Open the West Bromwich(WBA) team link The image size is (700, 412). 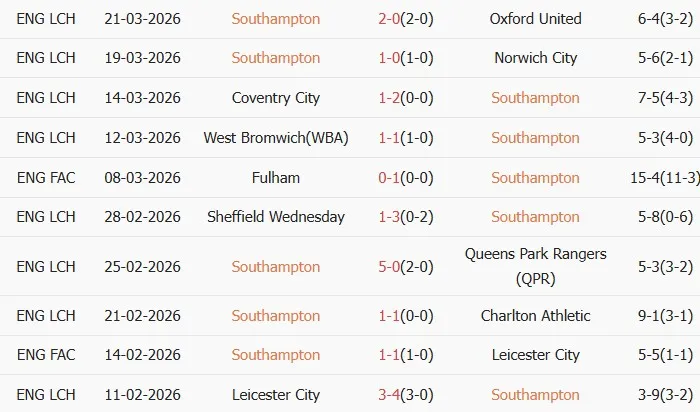[x=275, y=138]
